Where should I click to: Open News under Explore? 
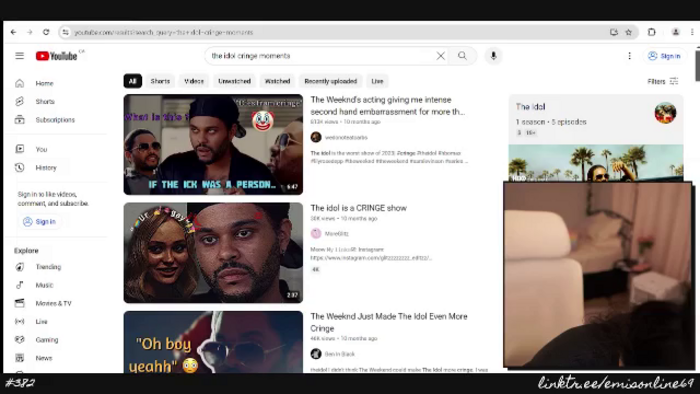point(44,358)
